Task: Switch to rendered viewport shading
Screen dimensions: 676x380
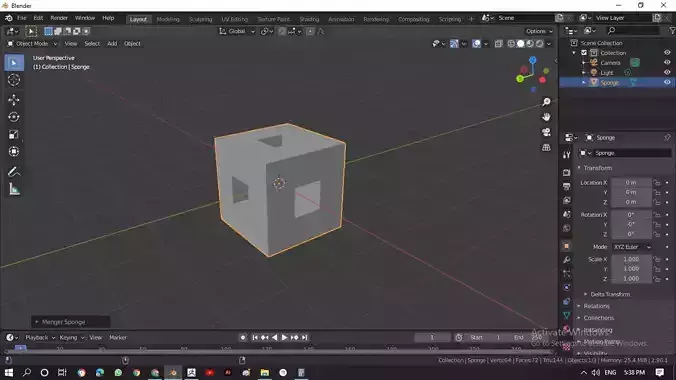Action: 539,44
